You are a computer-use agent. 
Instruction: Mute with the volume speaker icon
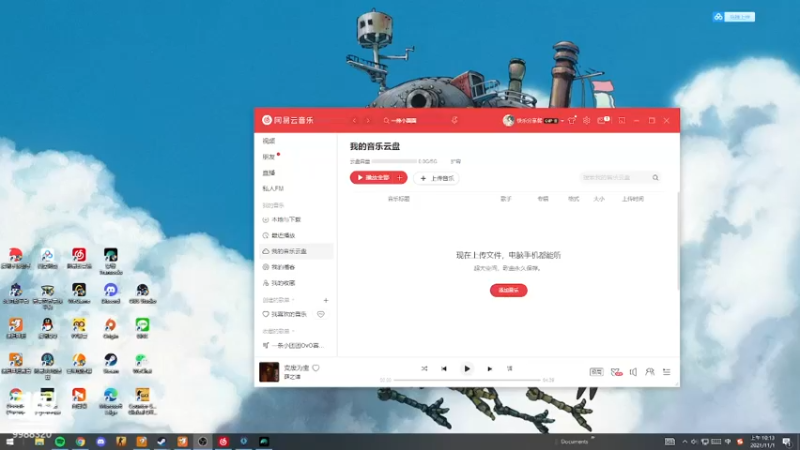pos(633,372)
